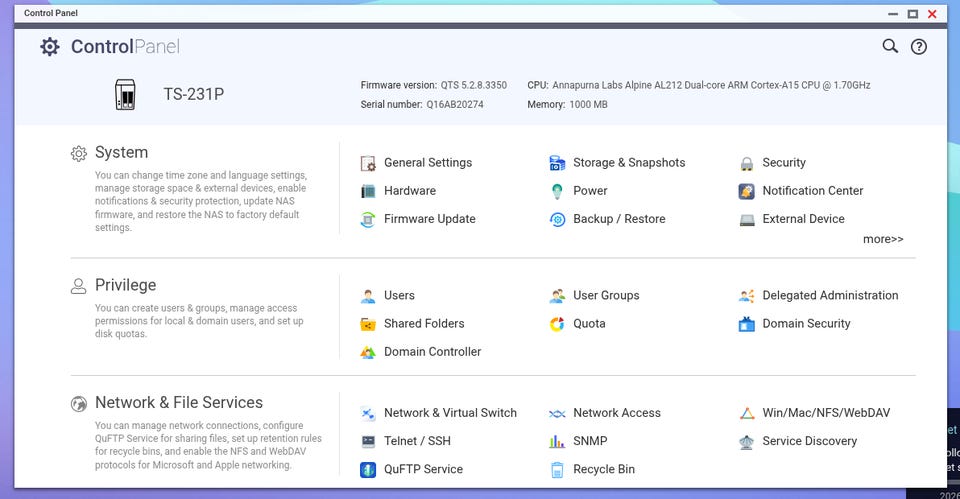Image resolution: width=960 pixels, height=499 pixels.
Task: Click the Firmware Update icon
Action: click(x=368, y=219)
